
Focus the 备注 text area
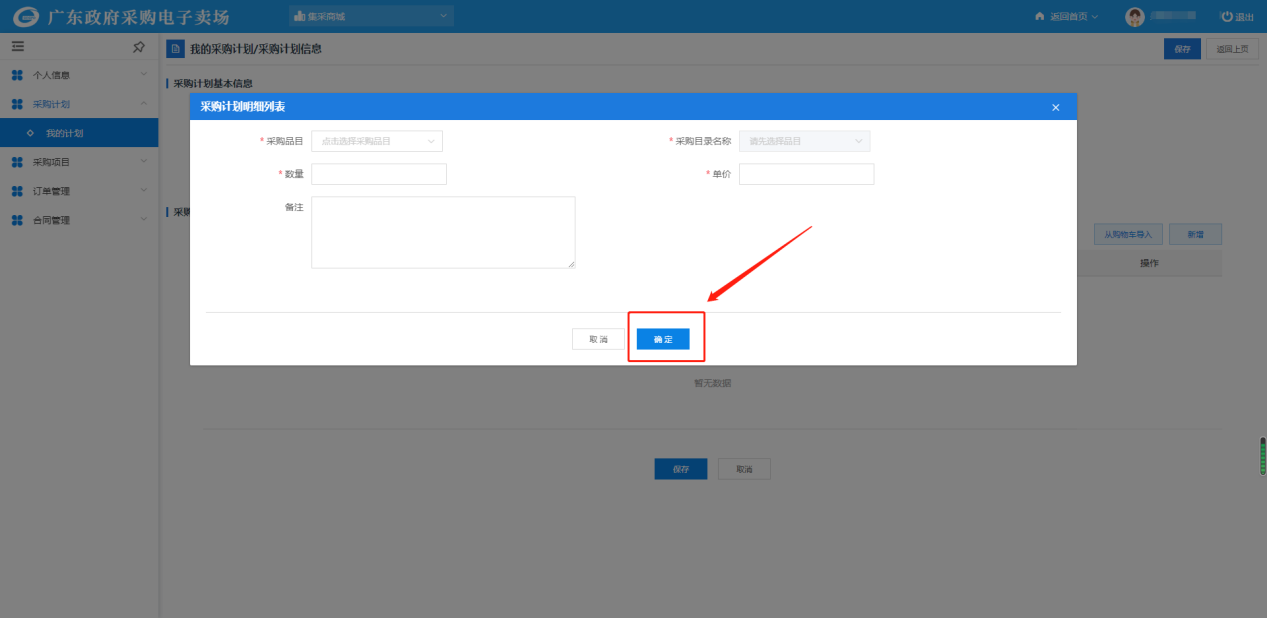pyautogui.click(x=443, y=232)
